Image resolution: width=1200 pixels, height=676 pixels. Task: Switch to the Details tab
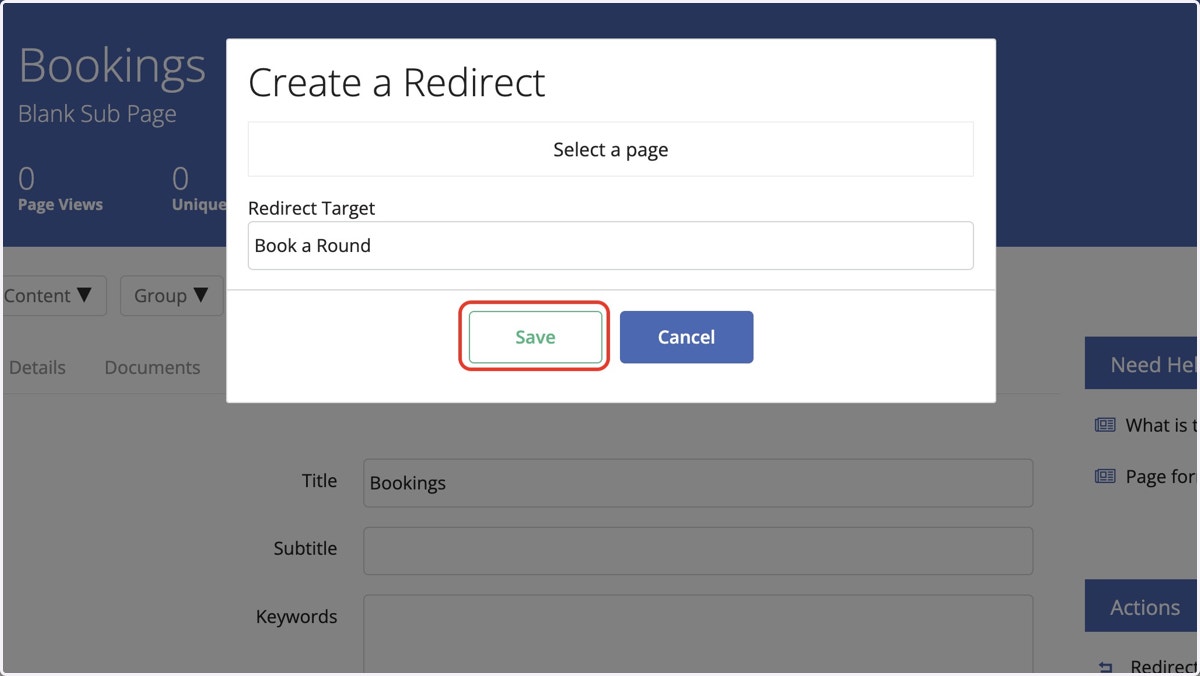point(37,367)
